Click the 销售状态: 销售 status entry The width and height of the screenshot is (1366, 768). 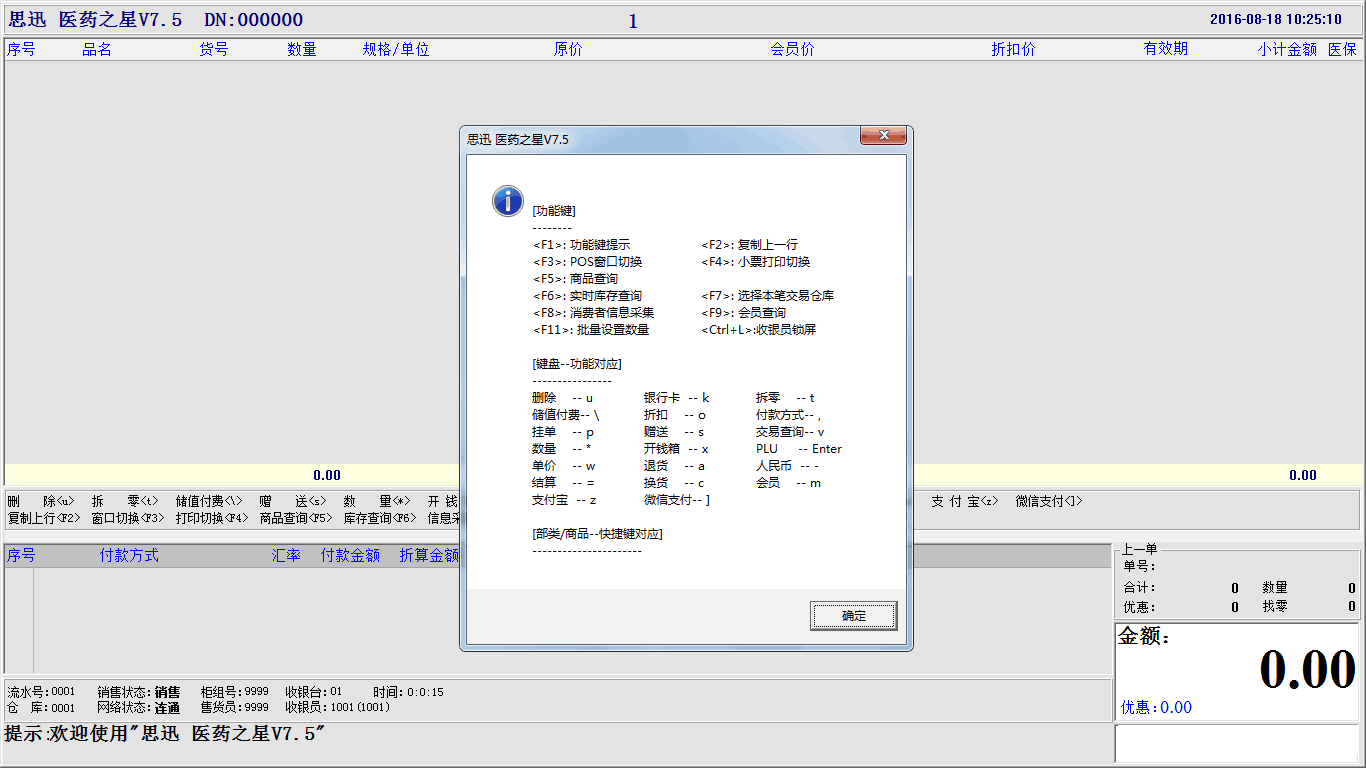click(x=139, y=692)
